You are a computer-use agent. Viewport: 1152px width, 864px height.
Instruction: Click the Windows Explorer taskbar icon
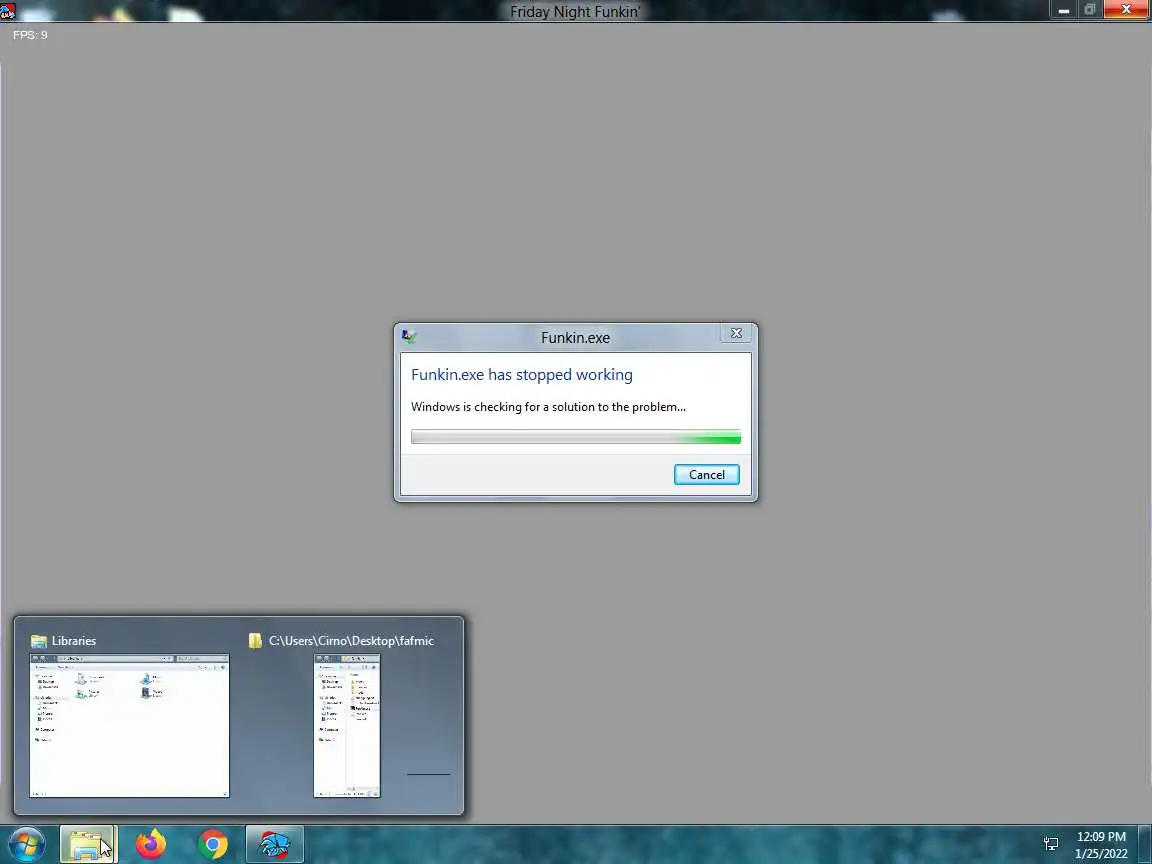coord(87,844)
